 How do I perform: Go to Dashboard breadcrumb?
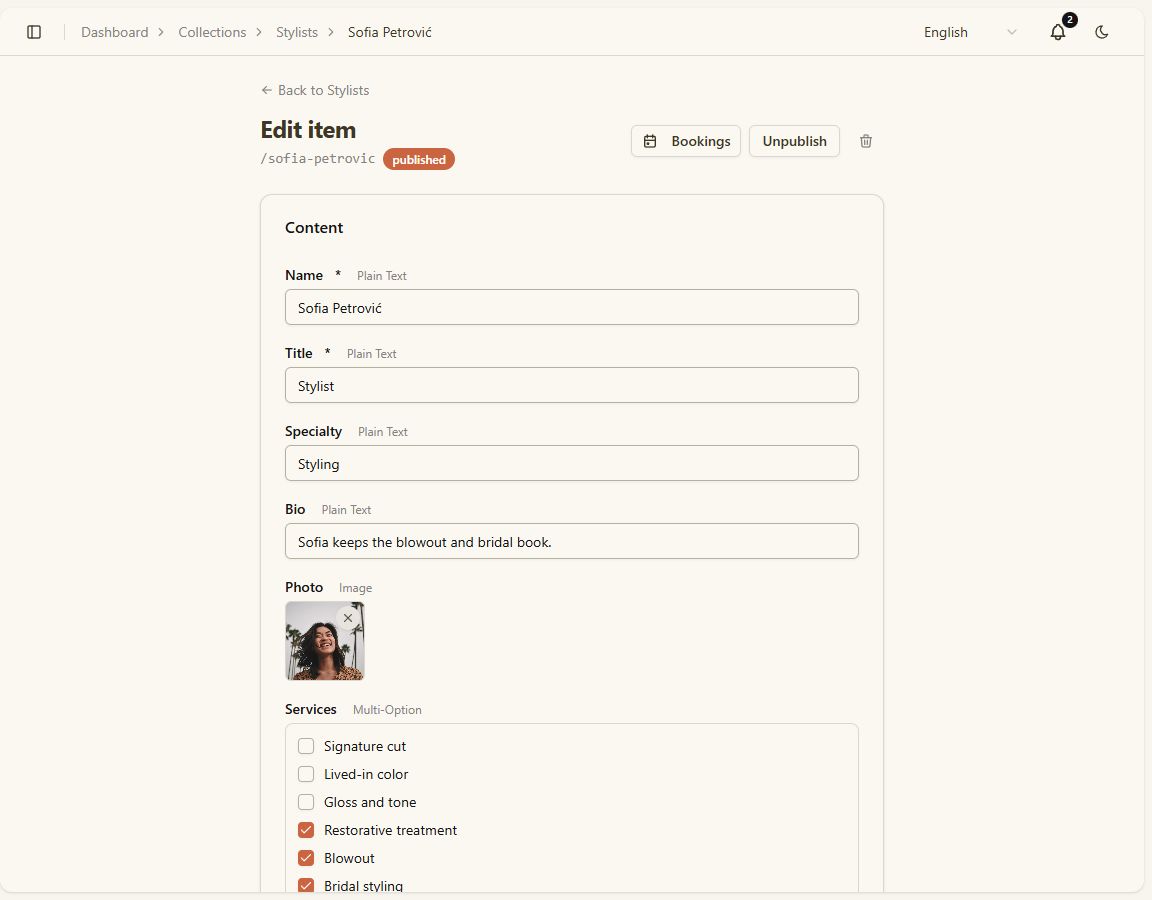115,32
